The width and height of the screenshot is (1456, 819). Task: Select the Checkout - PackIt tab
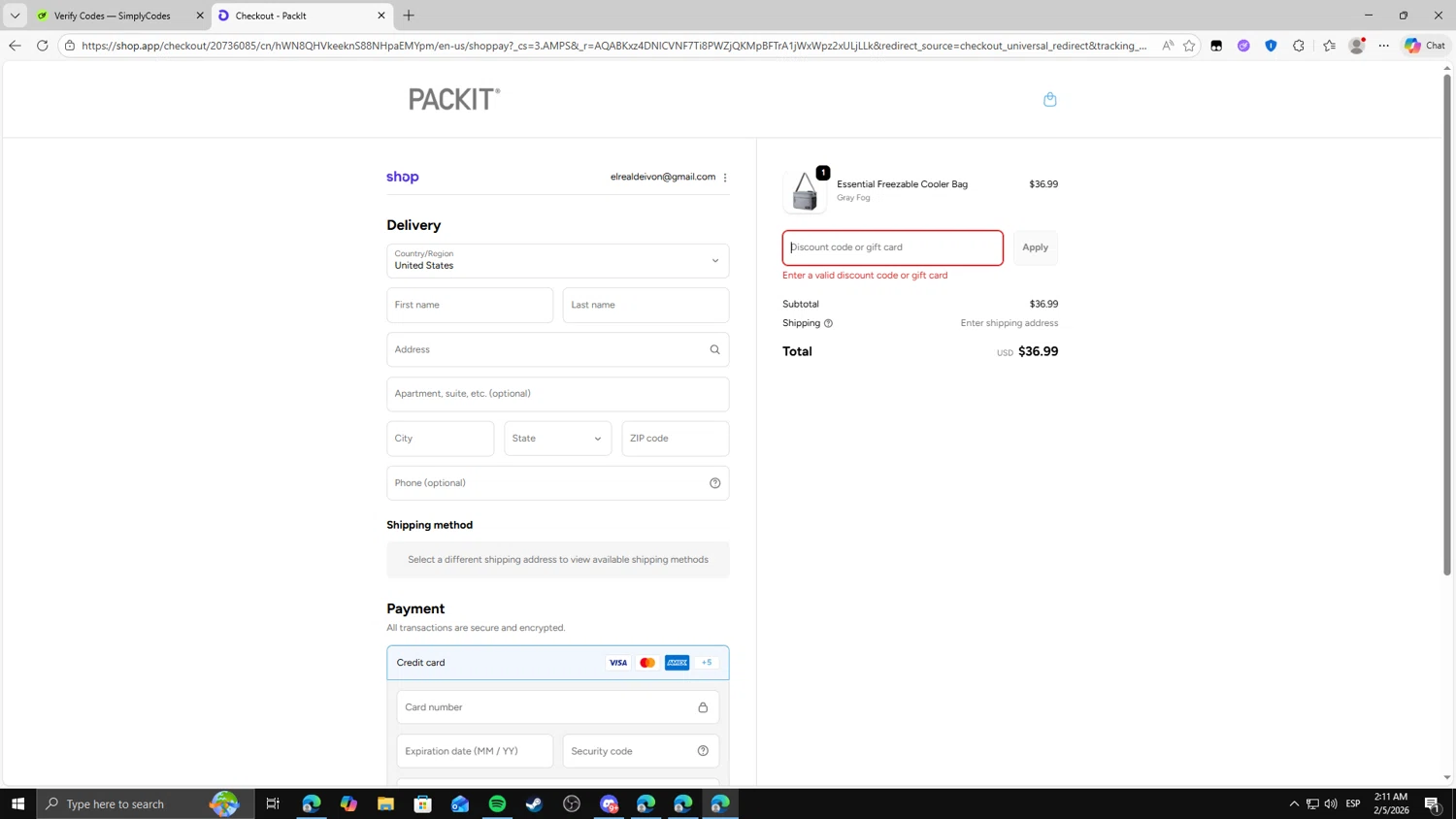pos(291,16)
